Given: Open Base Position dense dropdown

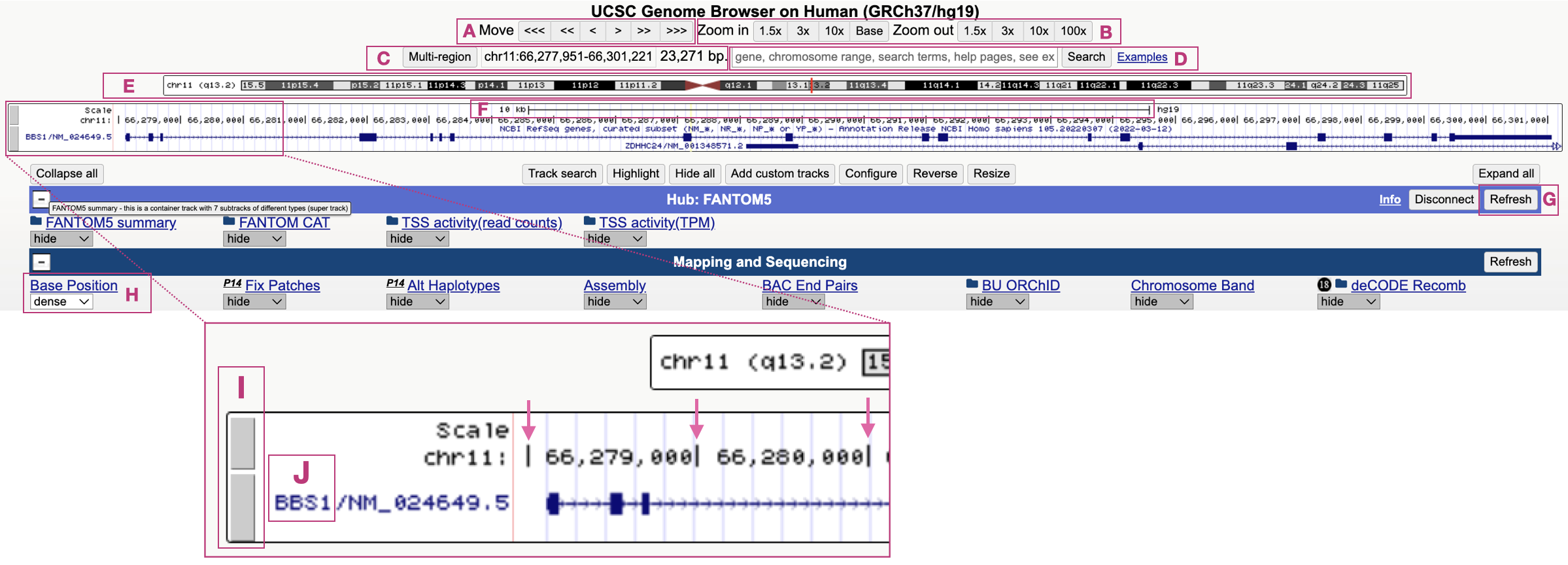Looking at the screenshot, I should tap(61, 301).
